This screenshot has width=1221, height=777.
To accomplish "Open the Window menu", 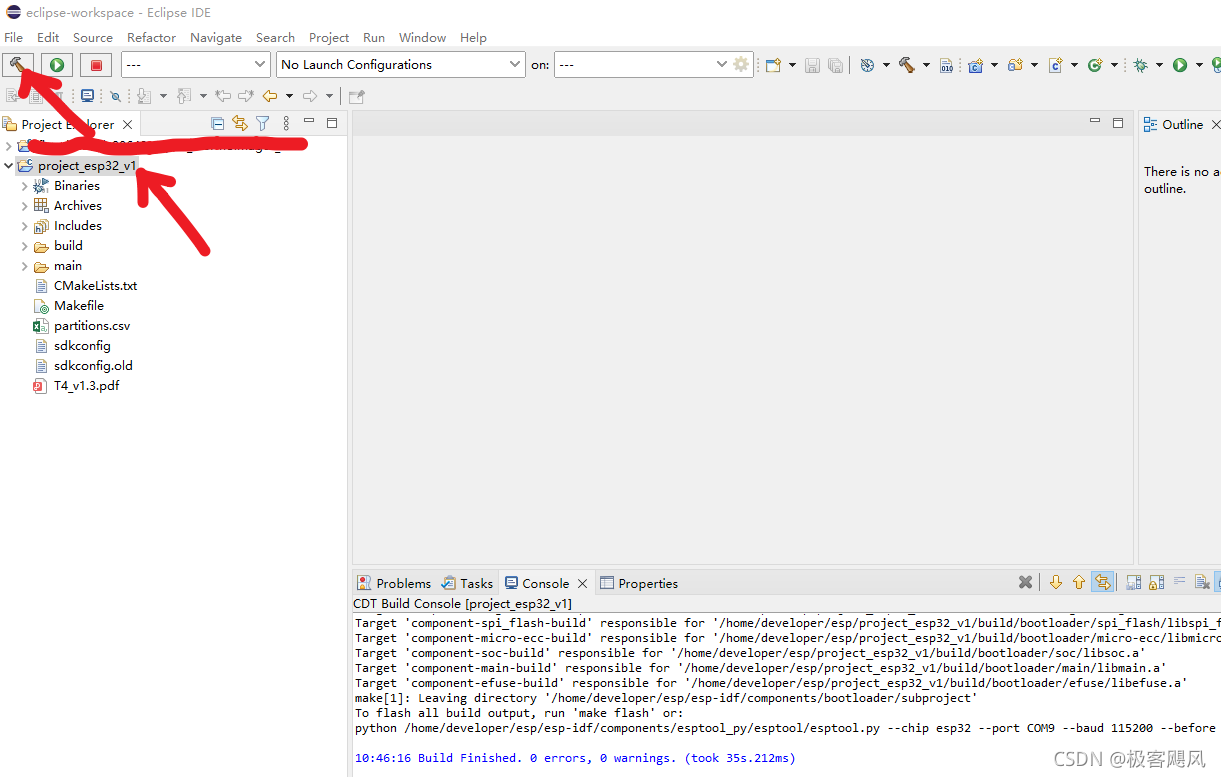I will pyautogui.click(x=422, y=37).
